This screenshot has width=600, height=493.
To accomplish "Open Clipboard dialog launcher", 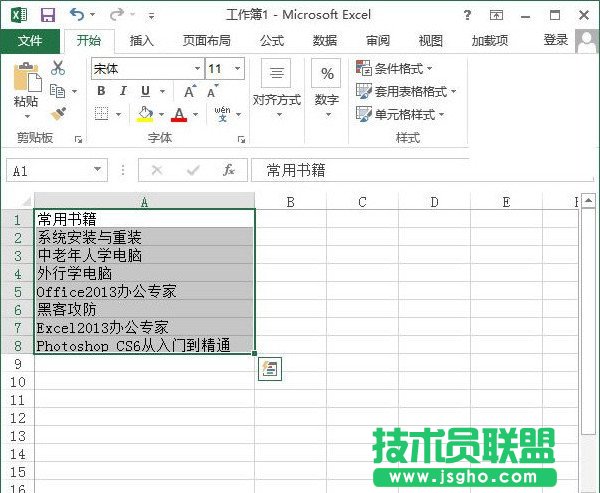I will click(78, 139).
